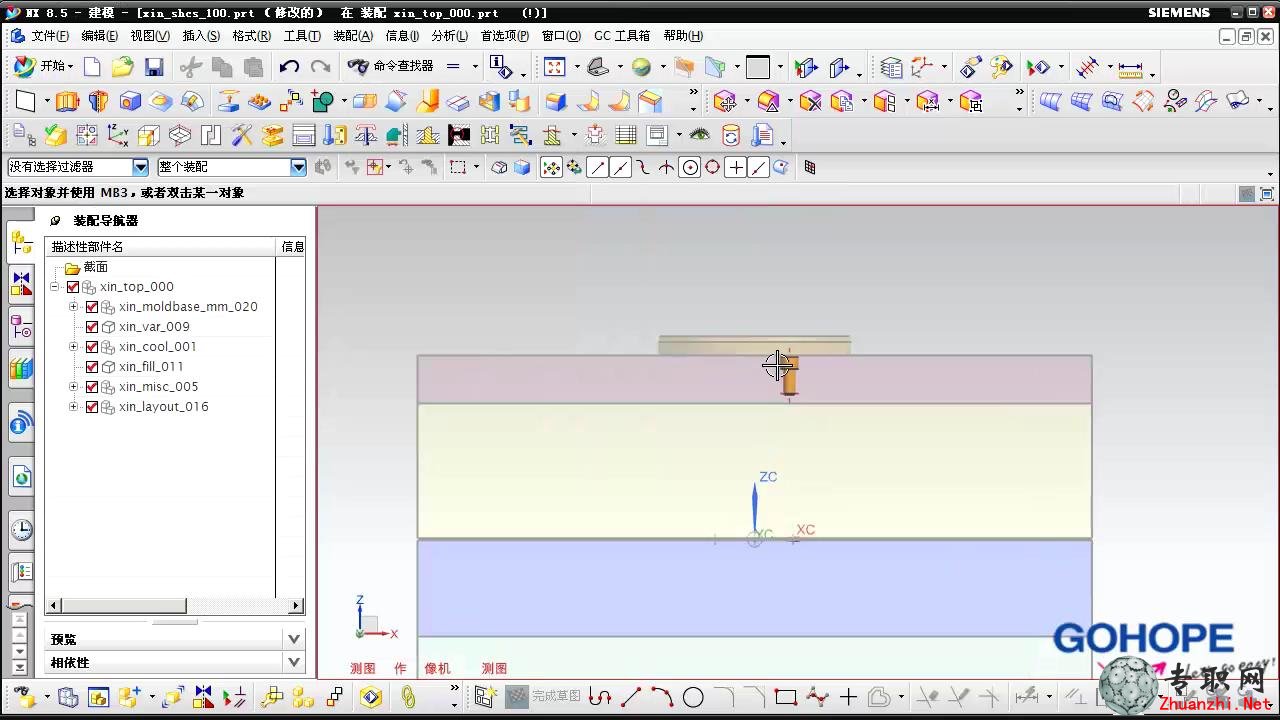
Task: Open a file with the folder icon
Action: click(x=122, y=67)
